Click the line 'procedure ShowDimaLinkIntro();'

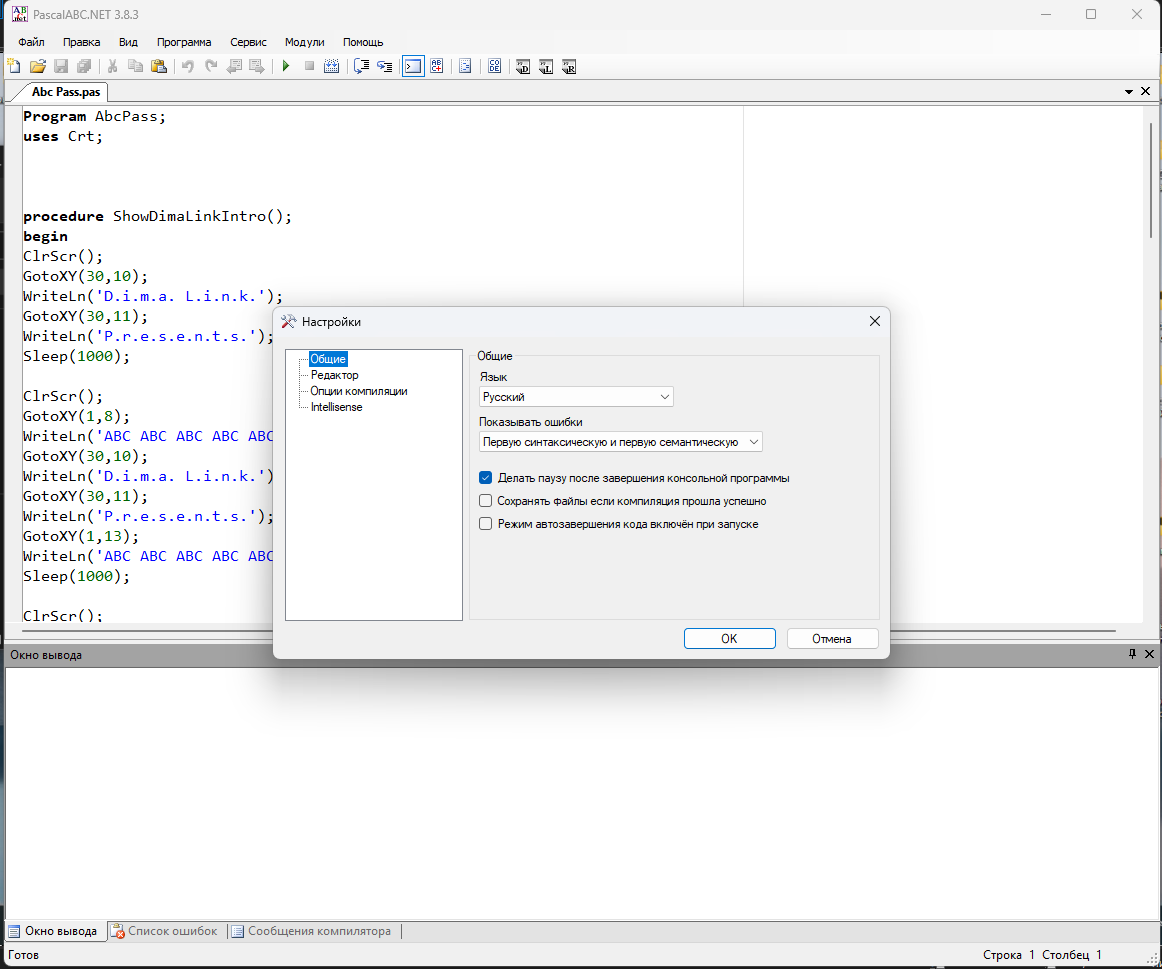[158, 216]
